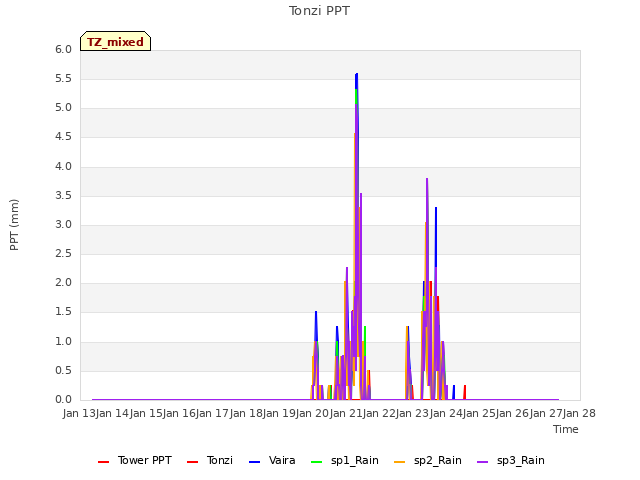Click the TZ_mixed label tag
The width and height of the screenshot is (640, 480).
[x=116, y=41]
